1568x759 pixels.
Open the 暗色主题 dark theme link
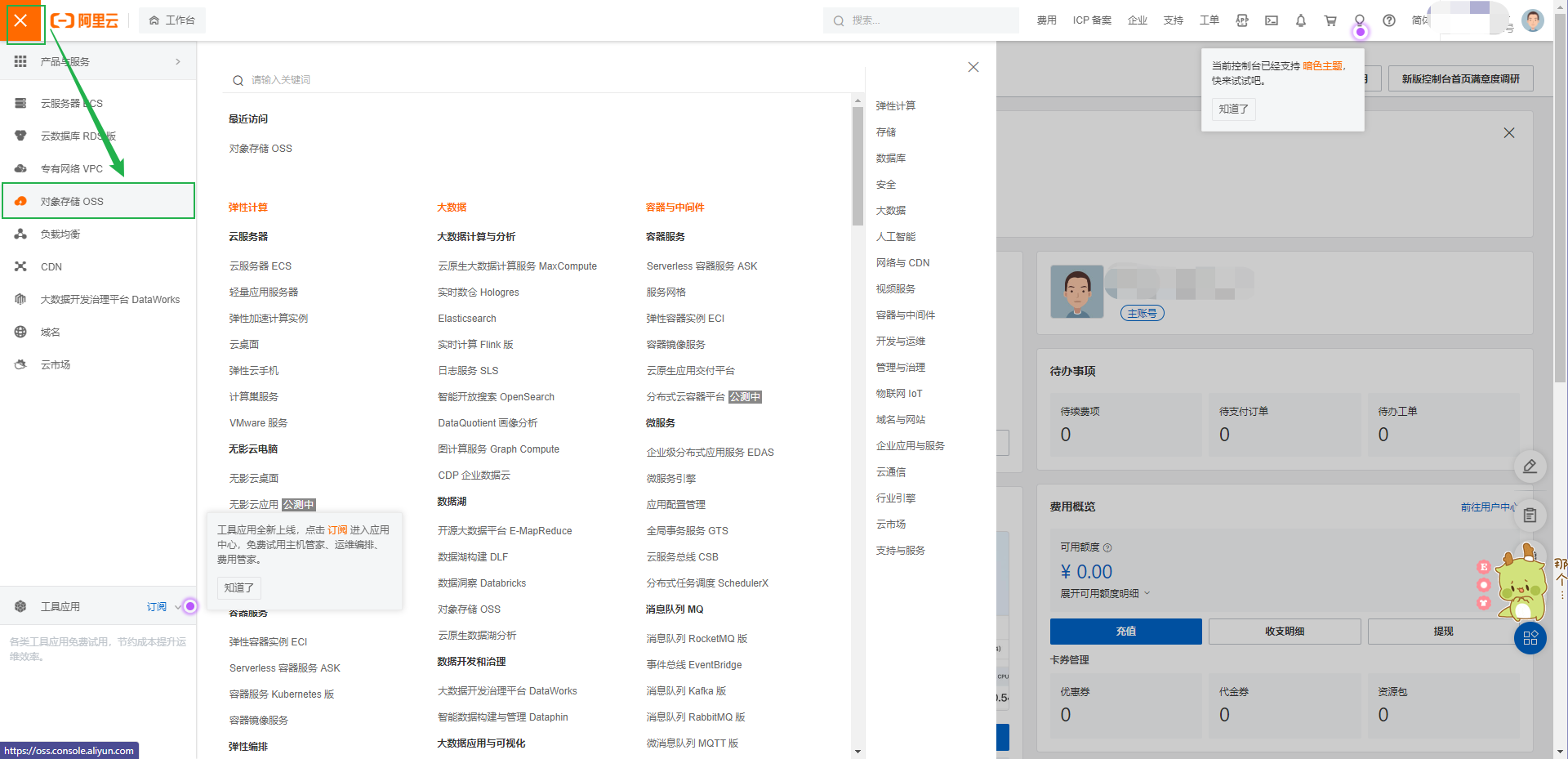click(1323, 65)
